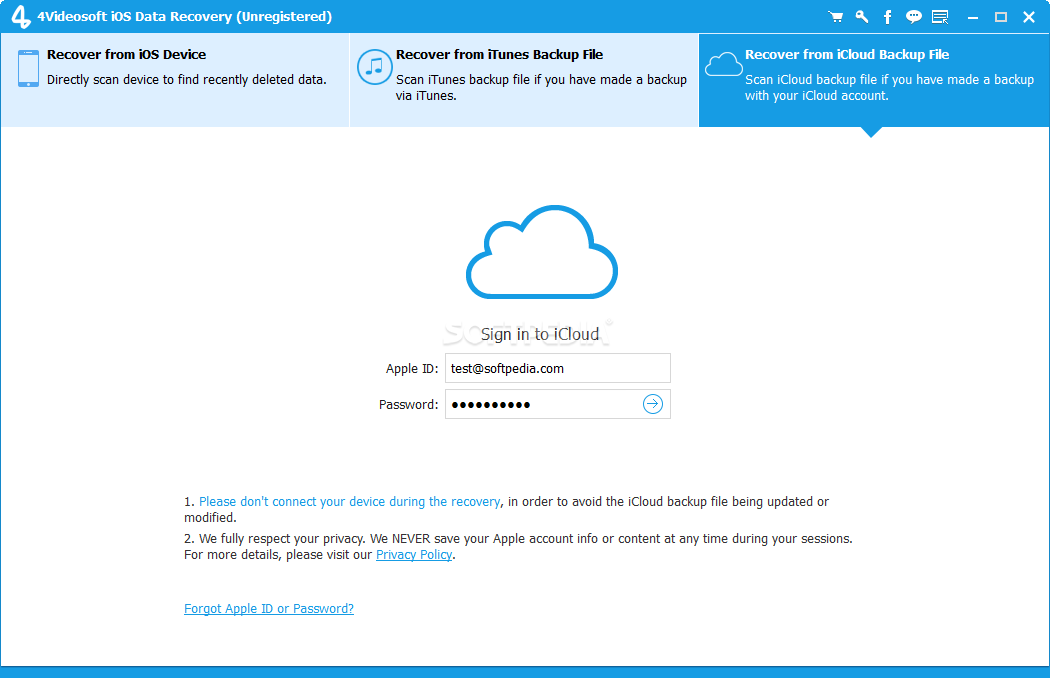Click the phone device icon

[x=28, y=68]
